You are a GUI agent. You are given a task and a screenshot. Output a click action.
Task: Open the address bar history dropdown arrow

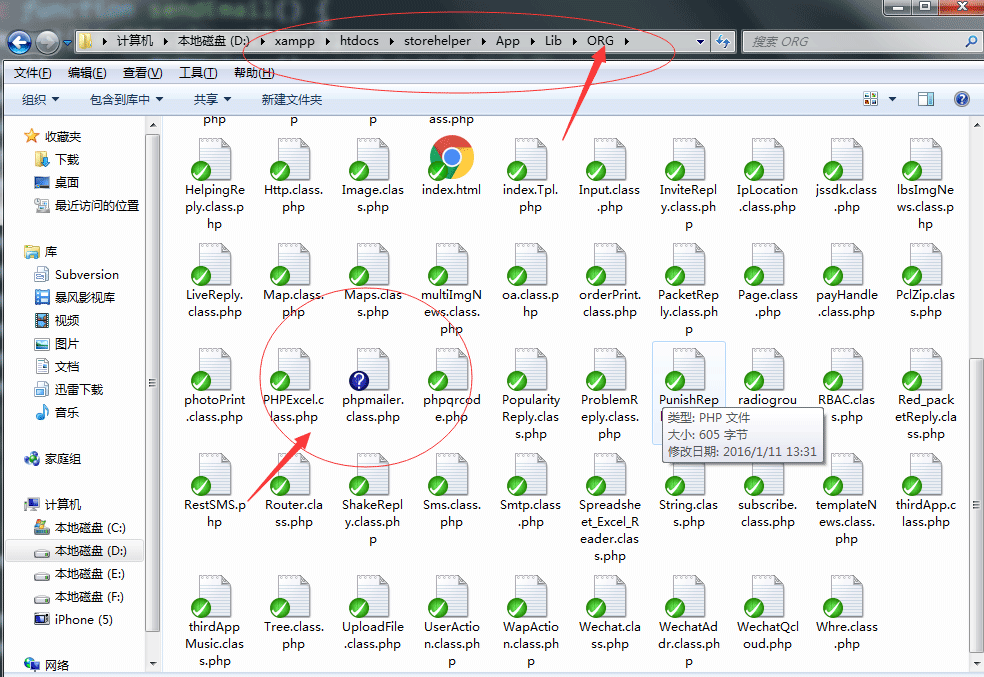700,41
